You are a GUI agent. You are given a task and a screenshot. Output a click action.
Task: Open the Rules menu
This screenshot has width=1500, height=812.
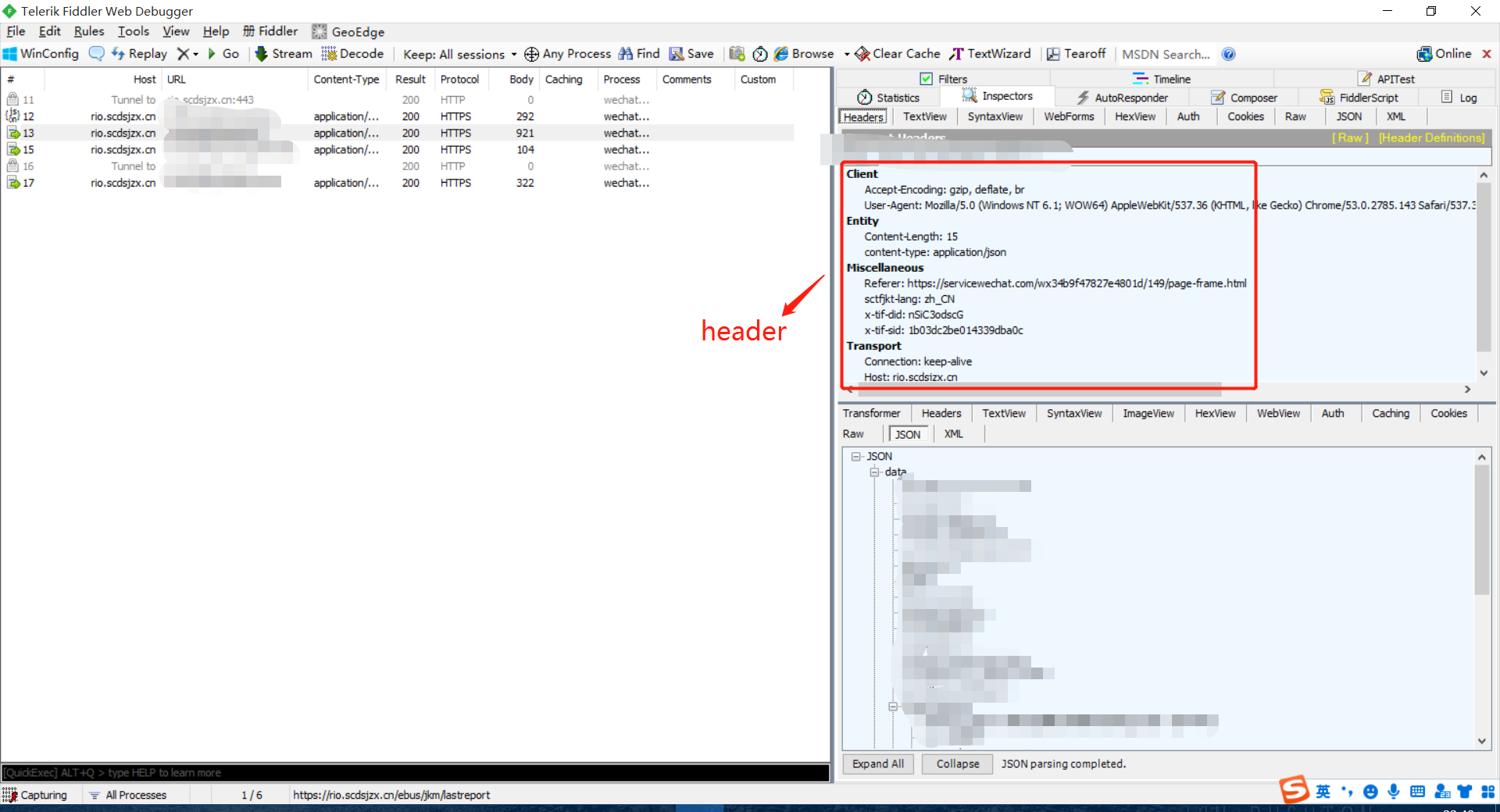click(x=88, y=31)
